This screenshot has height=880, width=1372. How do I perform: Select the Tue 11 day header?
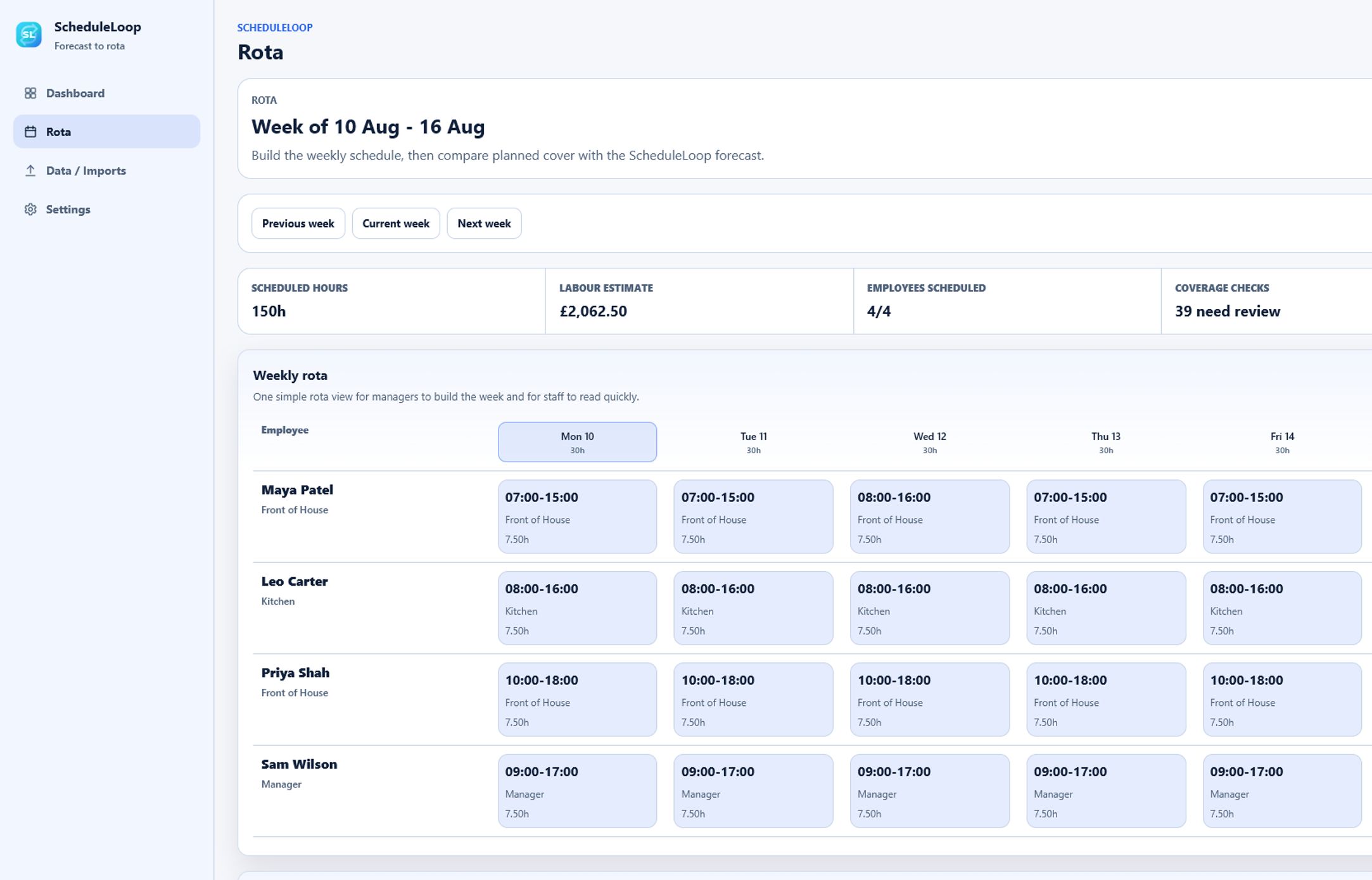click(x=753, y=442)
